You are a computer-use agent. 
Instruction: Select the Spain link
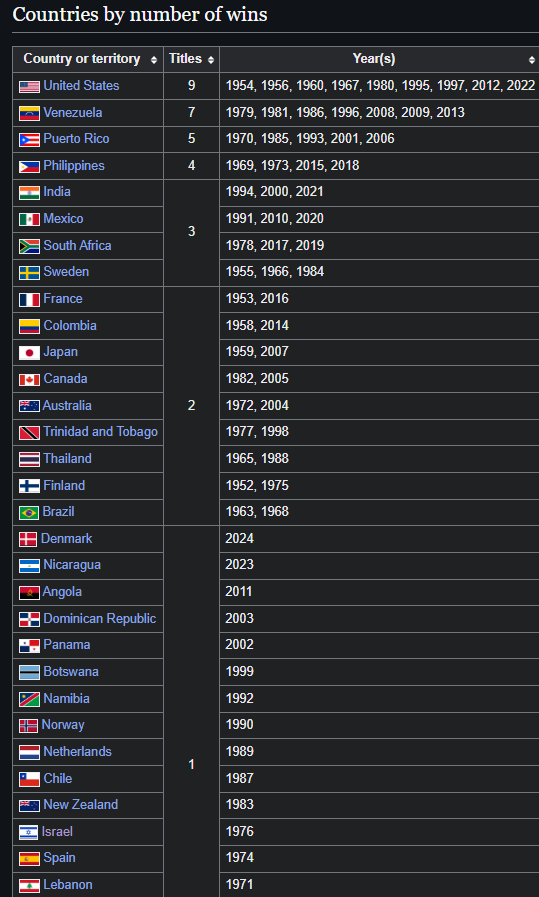tap(60, 858)
